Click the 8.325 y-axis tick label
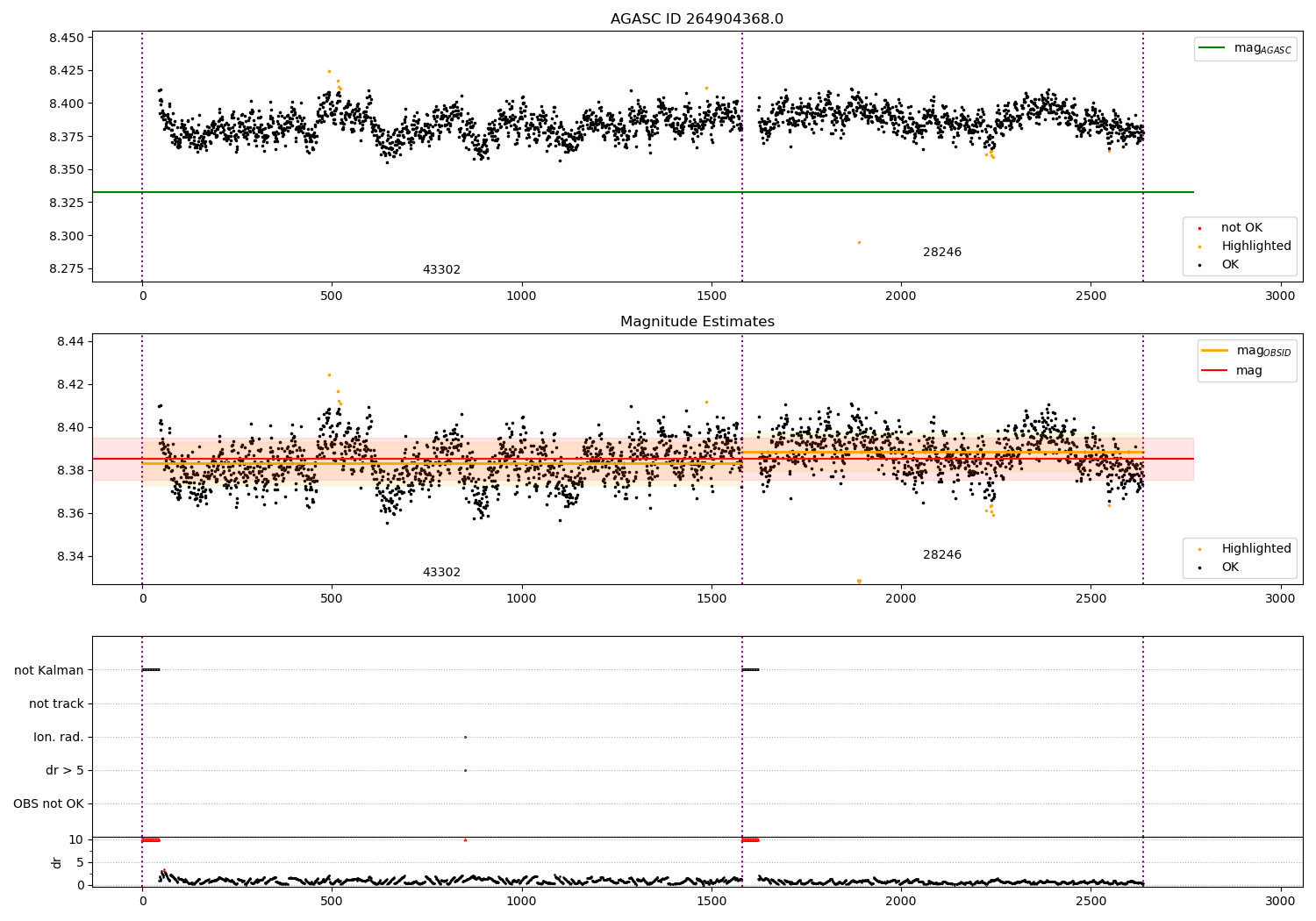 [x=66, y=203]
